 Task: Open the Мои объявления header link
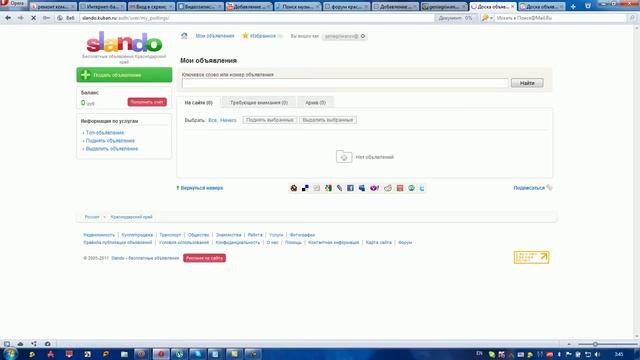click(x=215, y=36)
